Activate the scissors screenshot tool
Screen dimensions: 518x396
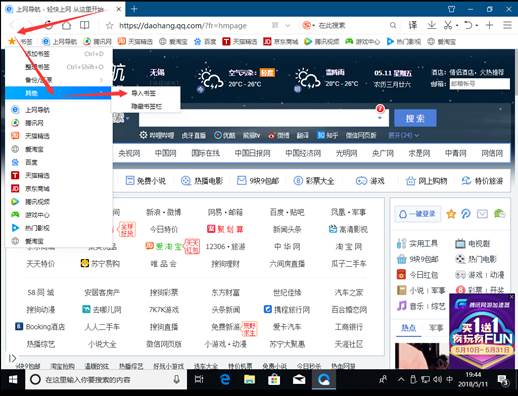pos(448,25)
